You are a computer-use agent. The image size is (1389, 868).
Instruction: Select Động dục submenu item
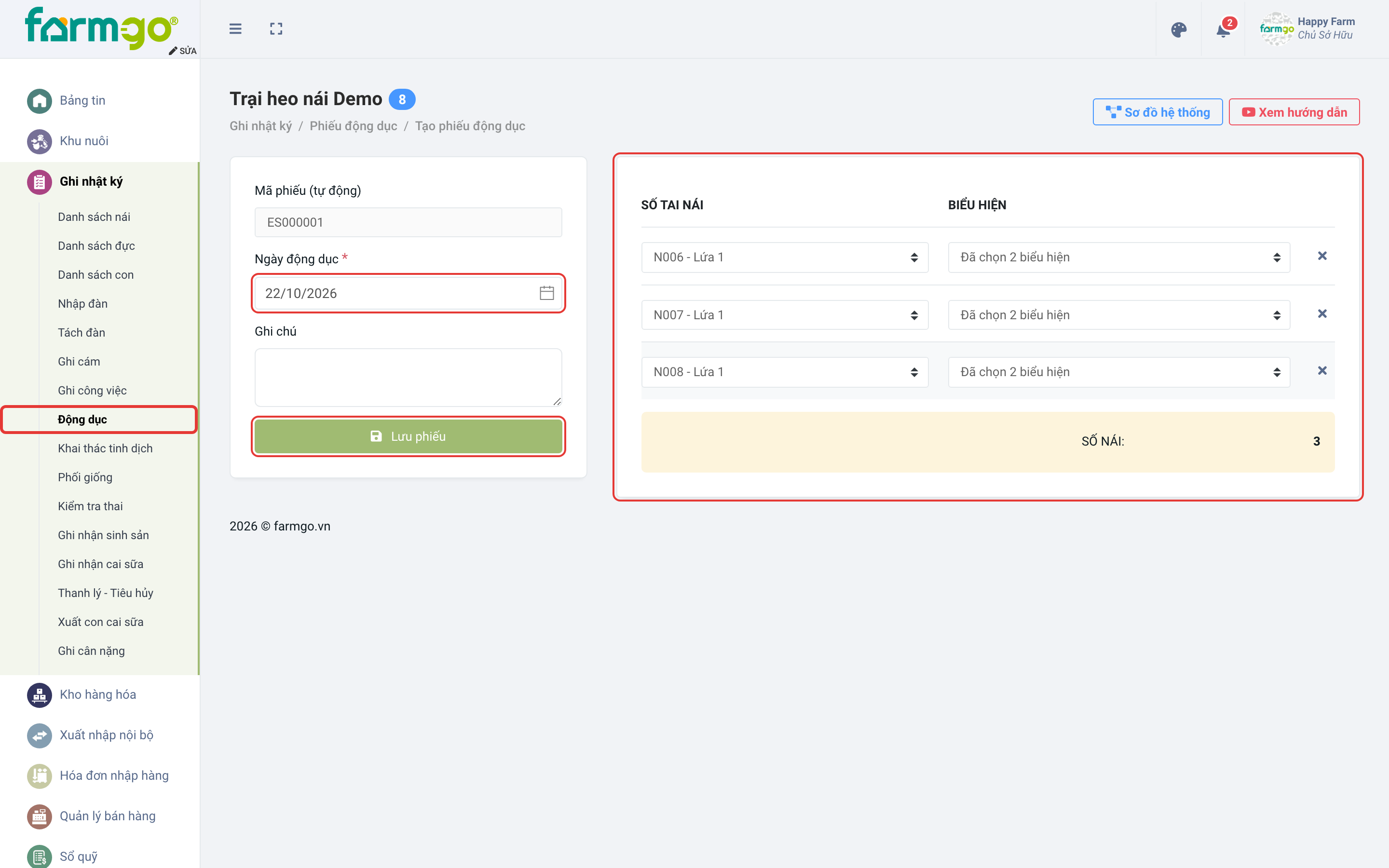tap(82, 420)
